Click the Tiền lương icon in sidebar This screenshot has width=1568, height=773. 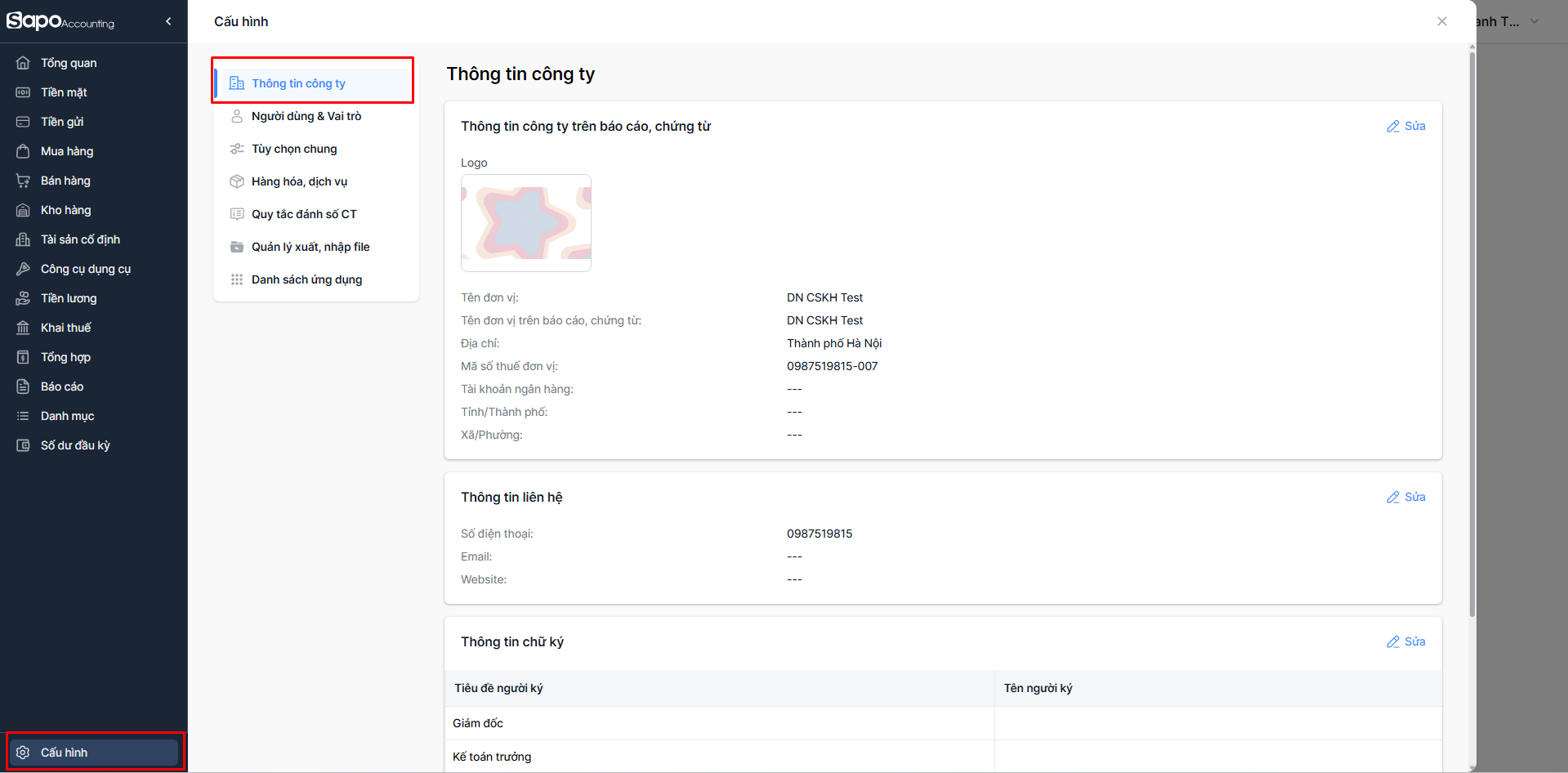pos(23,298)
